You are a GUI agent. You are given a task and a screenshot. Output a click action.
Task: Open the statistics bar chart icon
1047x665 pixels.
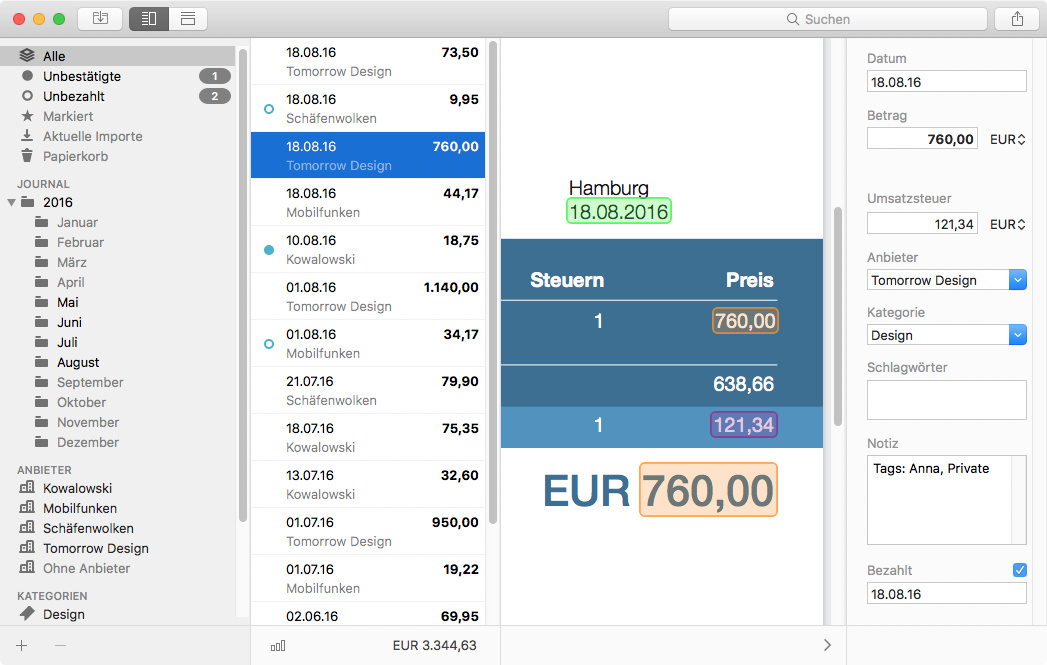(278, 646)
